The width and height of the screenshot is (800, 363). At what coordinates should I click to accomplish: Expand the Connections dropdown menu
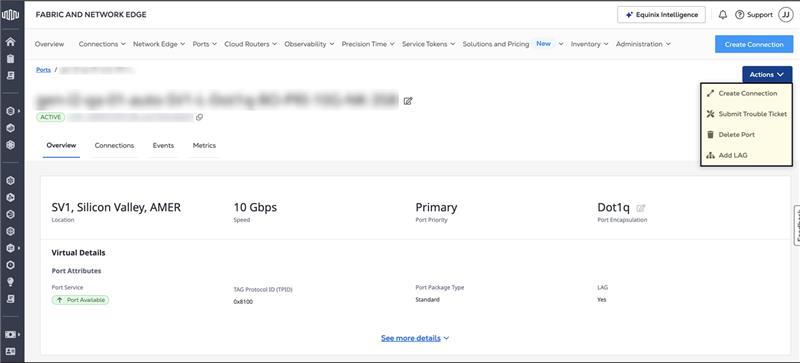[102, 44]
